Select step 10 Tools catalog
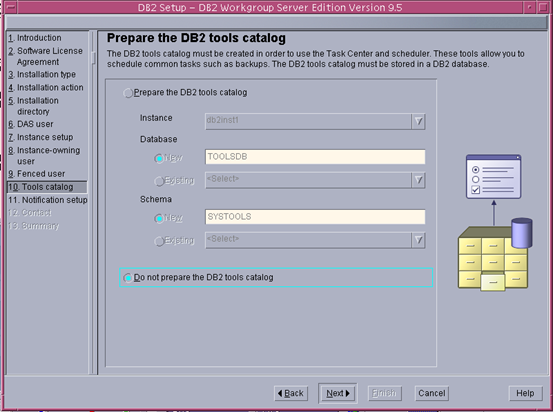553x412 pixels. (47, 187)
